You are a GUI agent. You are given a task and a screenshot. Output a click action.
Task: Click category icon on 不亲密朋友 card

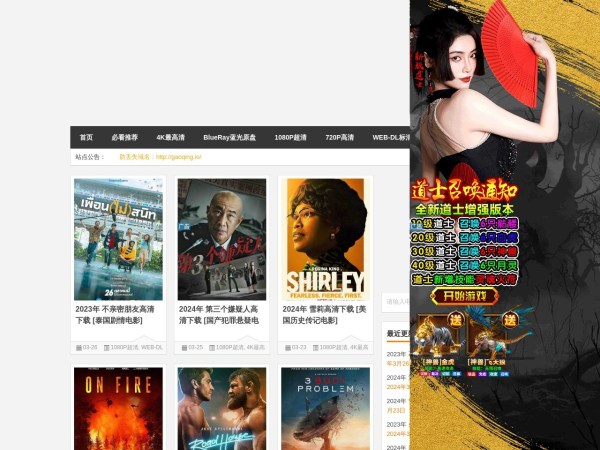[107, 348]
